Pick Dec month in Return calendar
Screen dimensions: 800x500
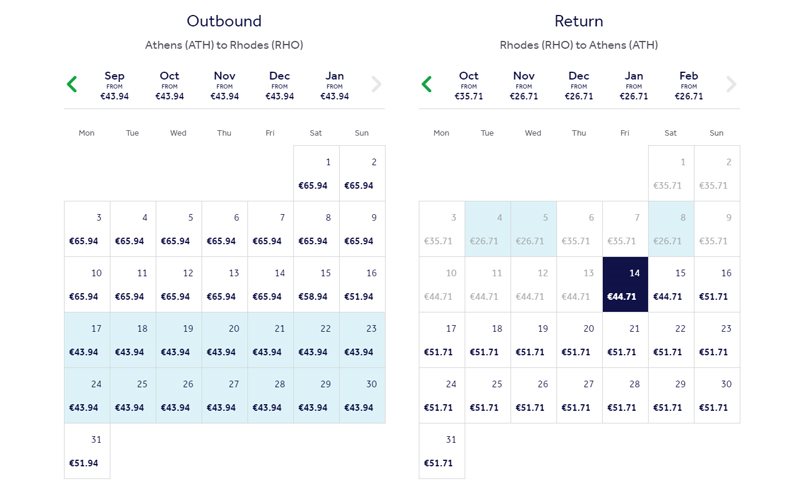[579, 86]
